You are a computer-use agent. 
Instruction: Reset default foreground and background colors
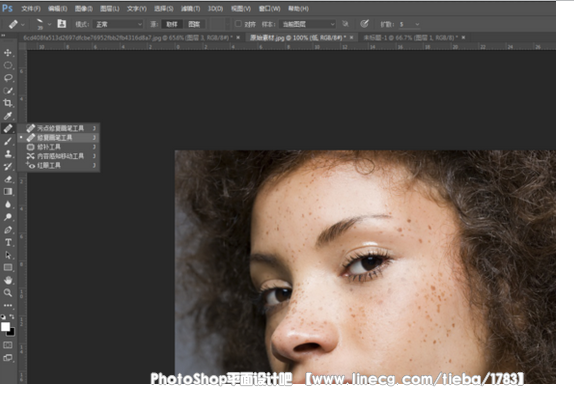pos(3,317)
